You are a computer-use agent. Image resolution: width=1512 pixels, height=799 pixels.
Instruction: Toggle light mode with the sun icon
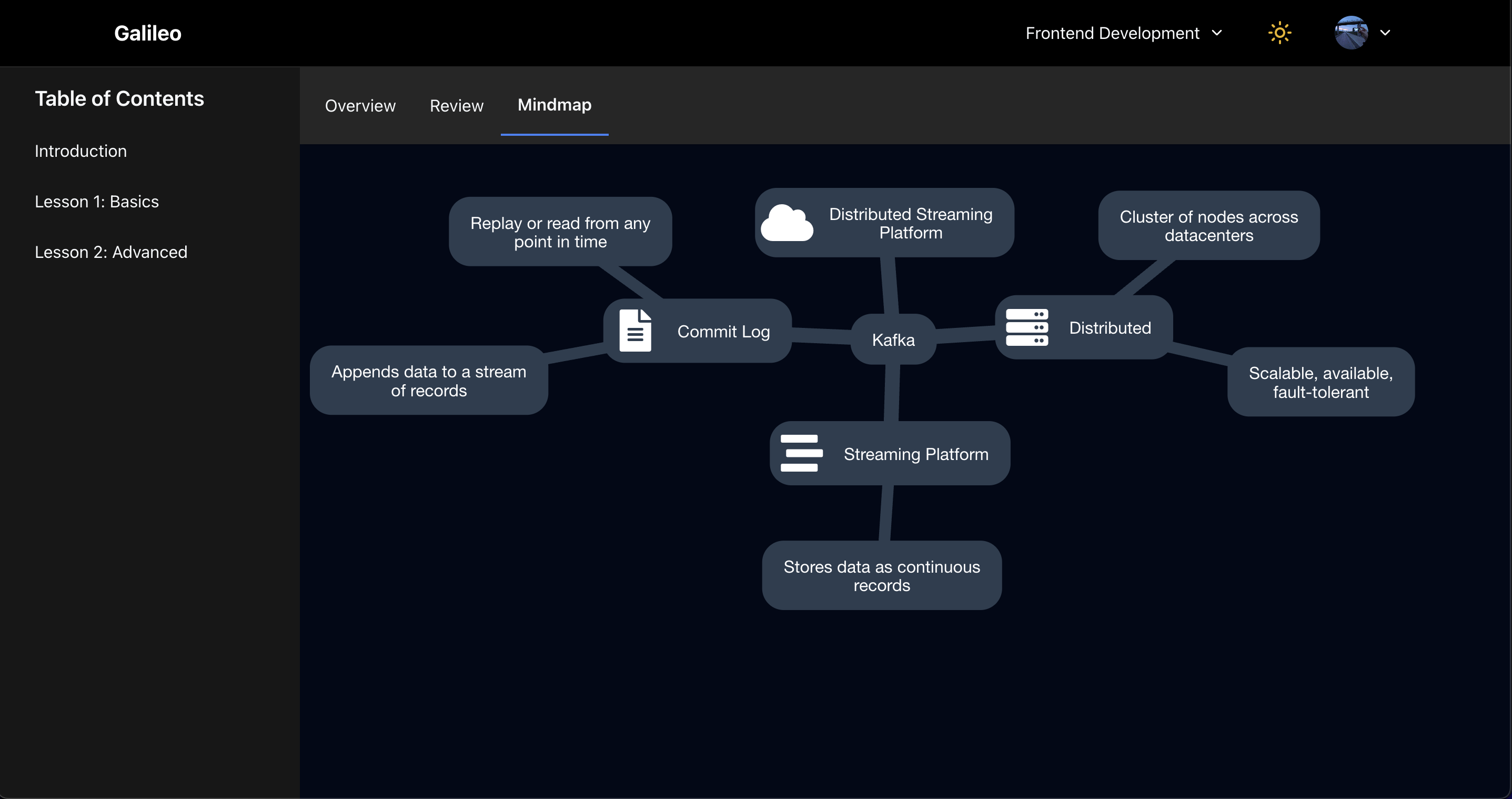[x=1279, y=33]
